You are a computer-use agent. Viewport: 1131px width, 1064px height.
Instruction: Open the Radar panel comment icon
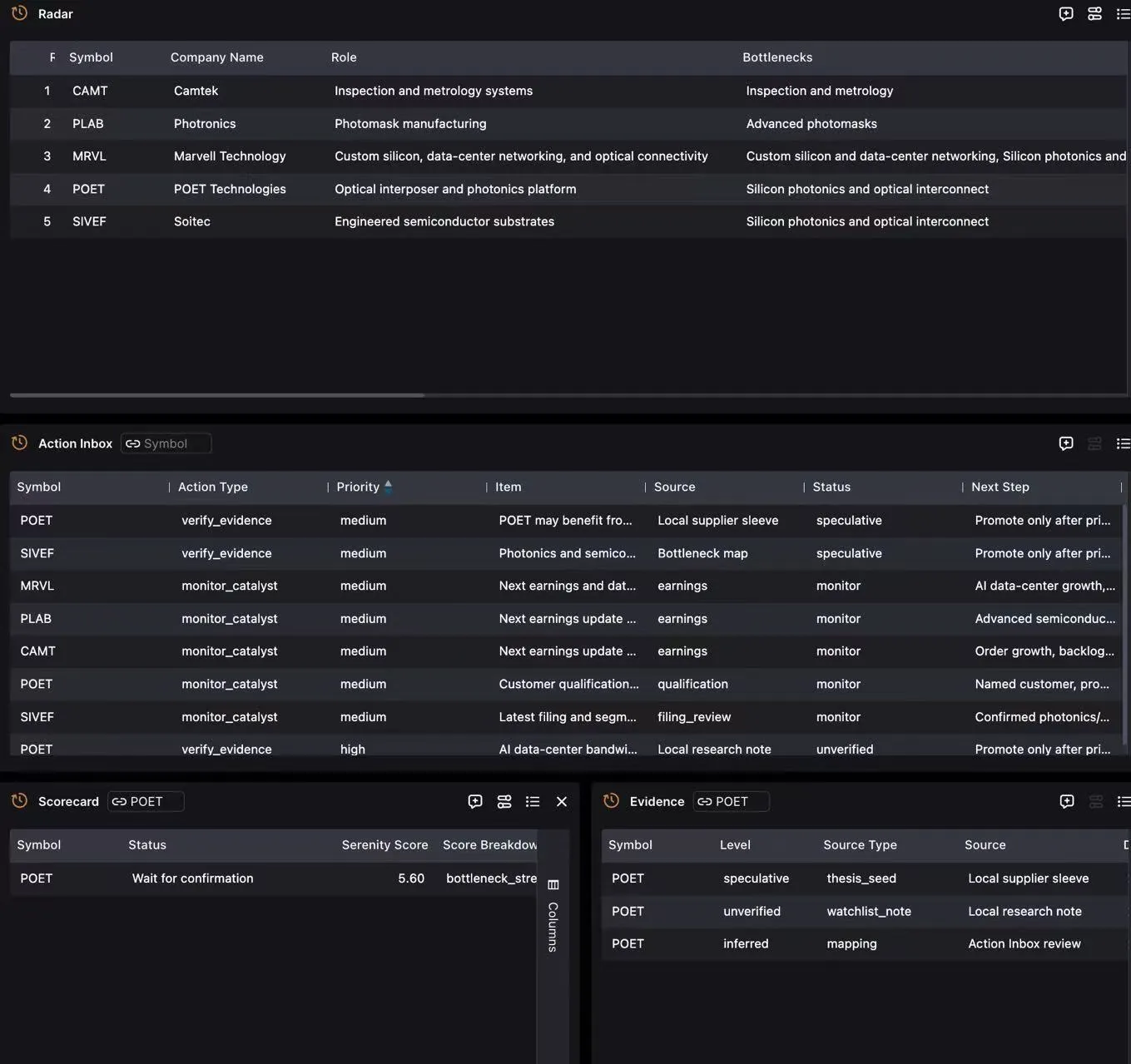click(x=1066, y=13)
